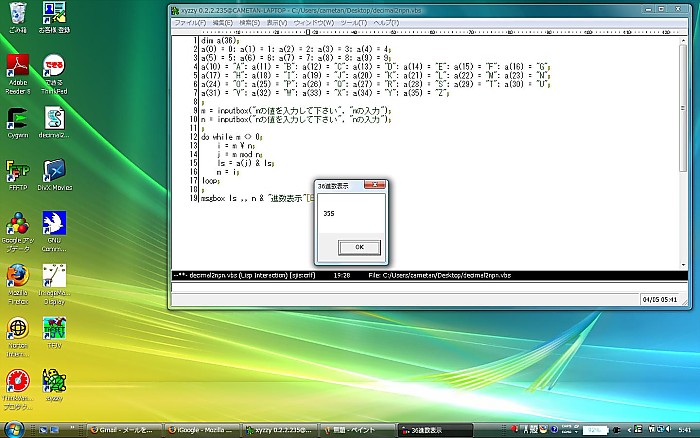Click the xyzzy minibuffer input line
Screen dimensions: 700x438
[429, 286]
